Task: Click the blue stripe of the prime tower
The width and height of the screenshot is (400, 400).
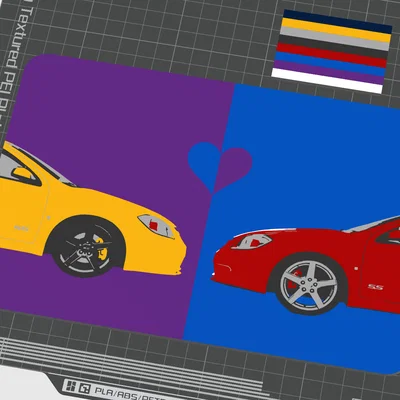Action: pyautogui.click(x=330, y=64)
